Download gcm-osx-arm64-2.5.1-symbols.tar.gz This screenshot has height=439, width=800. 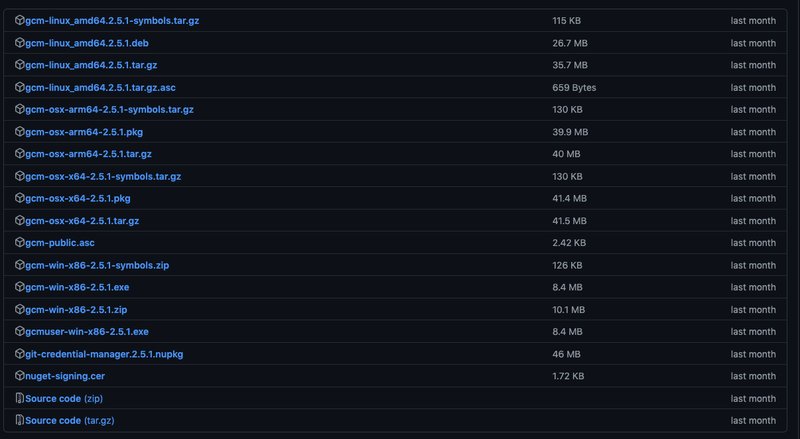click(x=109, y=110)
